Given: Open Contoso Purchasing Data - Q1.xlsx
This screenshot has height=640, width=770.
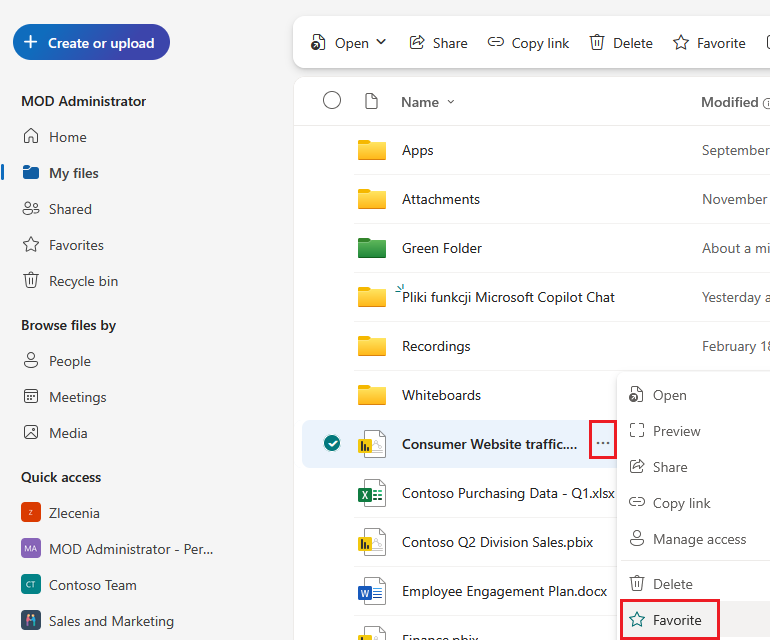Looking at the screenshot, I should tap(508, 493).
